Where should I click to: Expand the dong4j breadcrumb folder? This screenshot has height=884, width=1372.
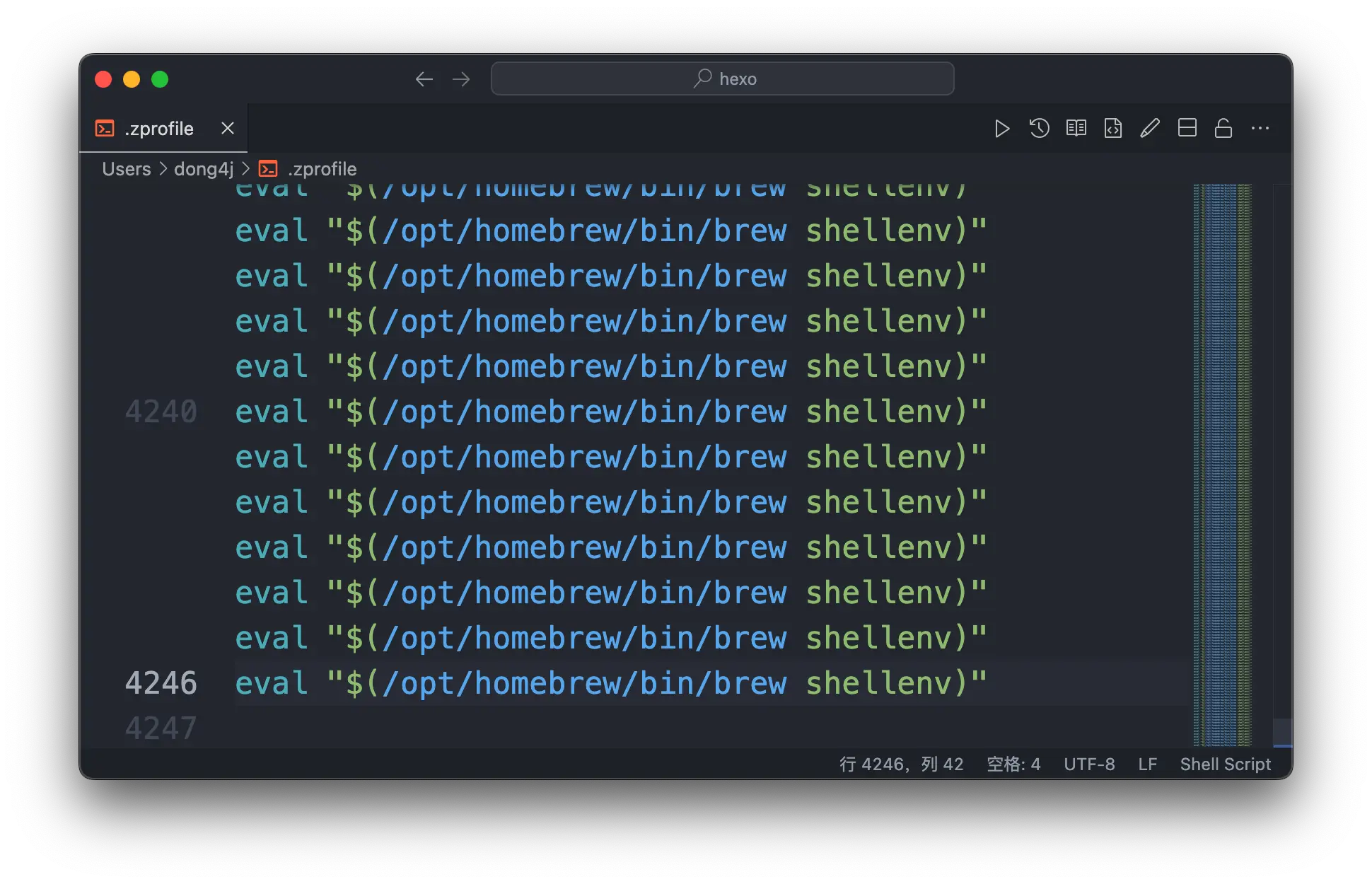click(x=204, y=169)
